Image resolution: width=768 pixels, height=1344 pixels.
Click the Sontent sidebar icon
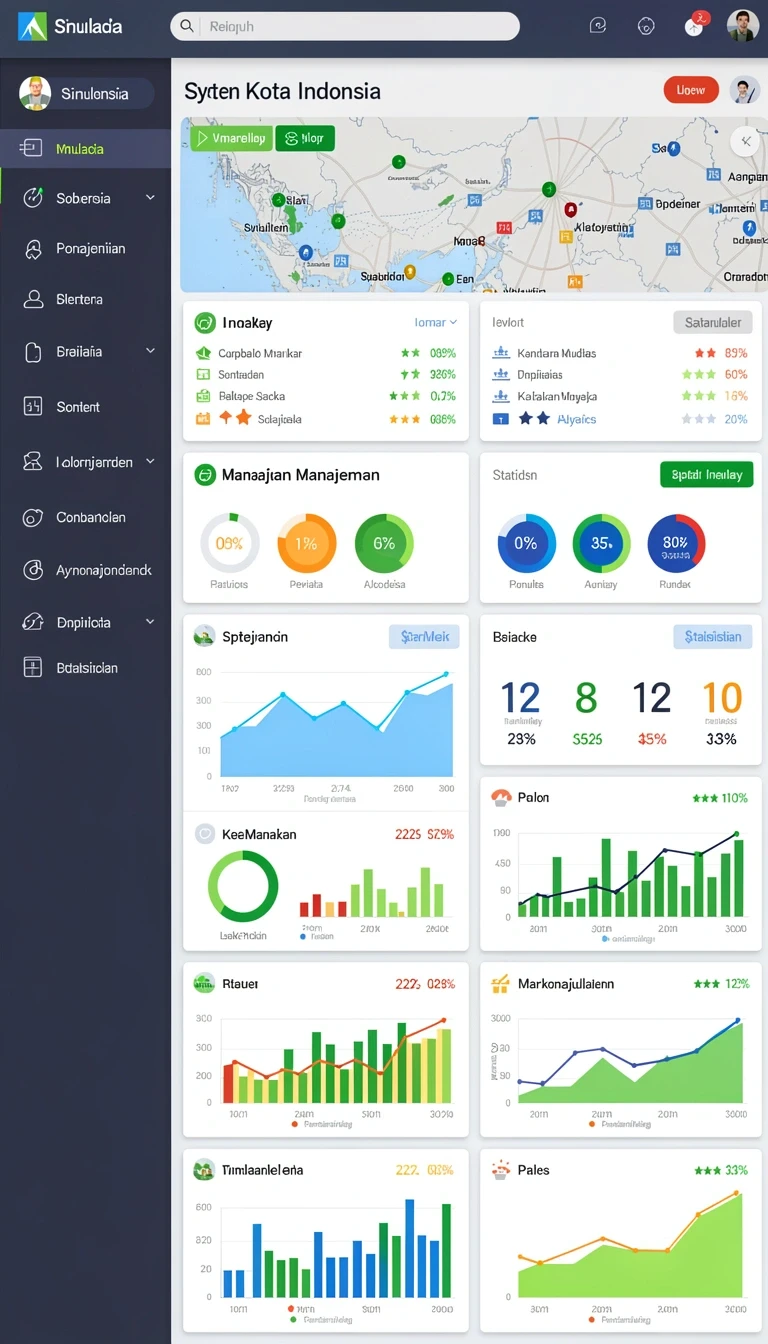[33, 406]
